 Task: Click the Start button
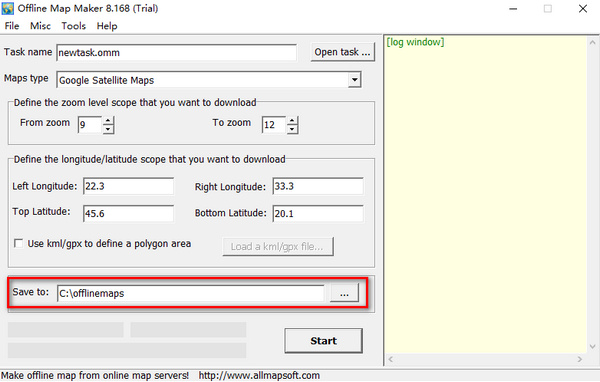click(x=323, y=341)
